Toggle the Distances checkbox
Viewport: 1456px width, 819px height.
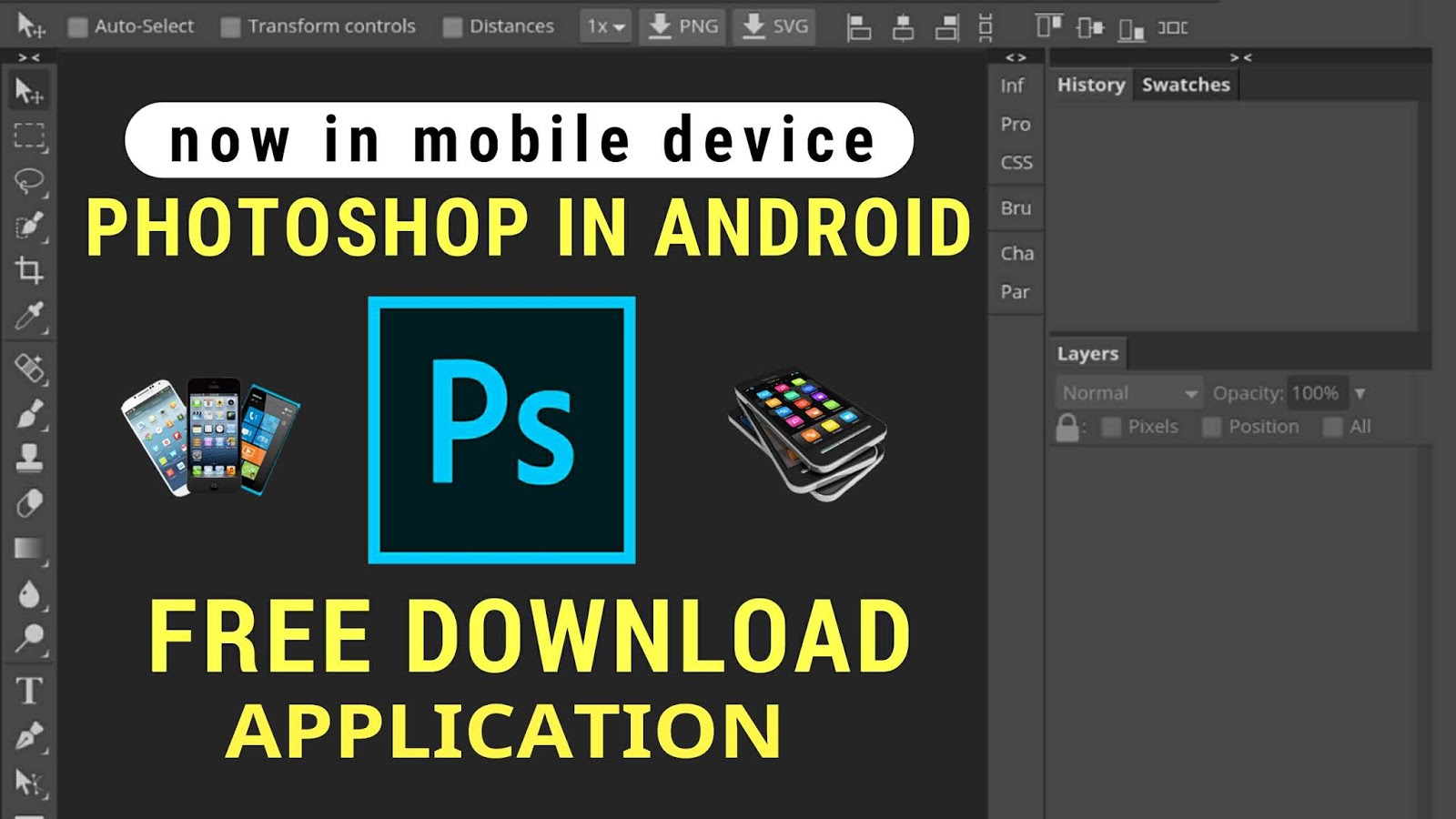pyautogui.click(x=452, y=27)
